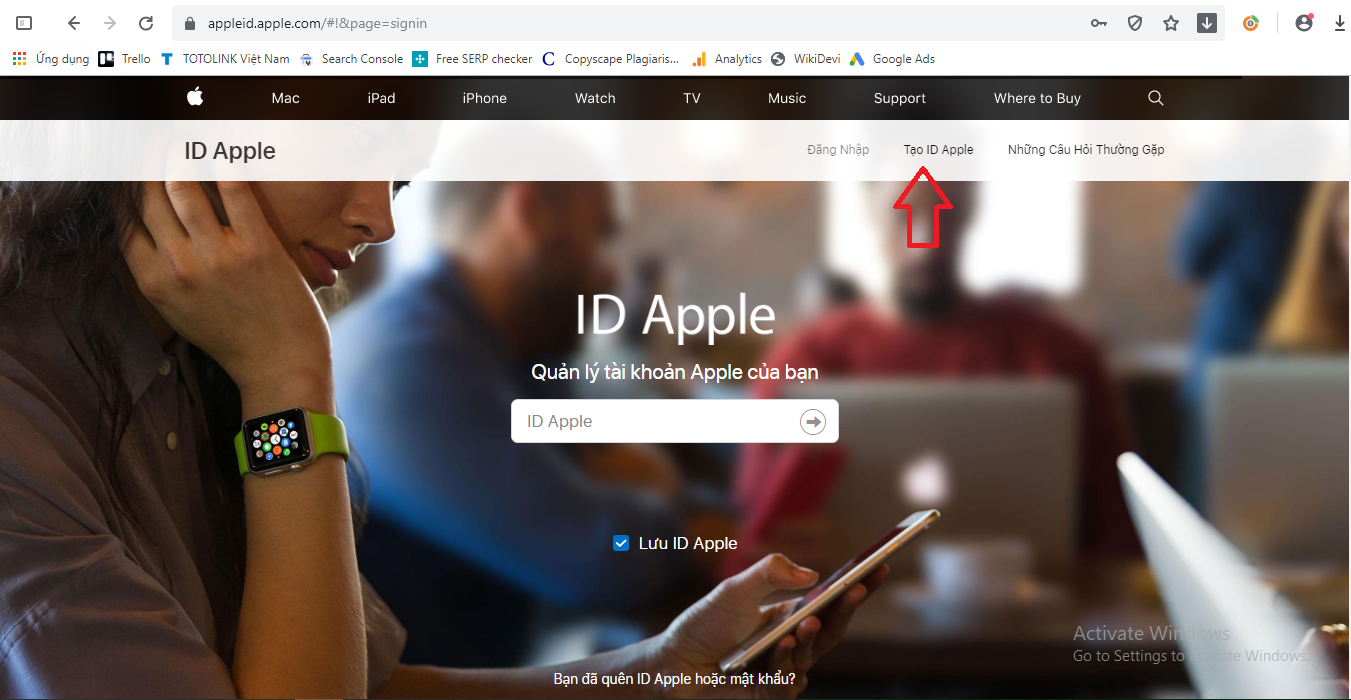Click the browser forward arrow
1351x700 pixels.
[x=110, y=23]
